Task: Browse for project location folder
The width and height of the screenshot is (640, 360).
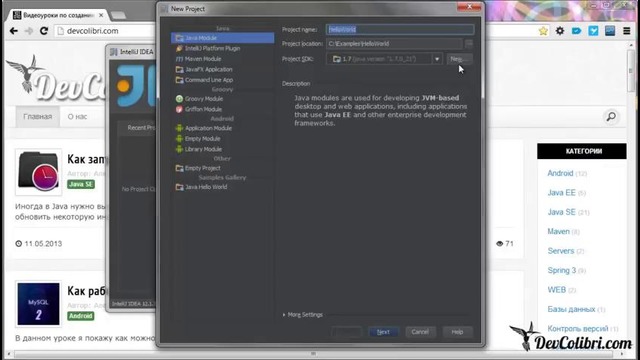Action: click(469, 44)
